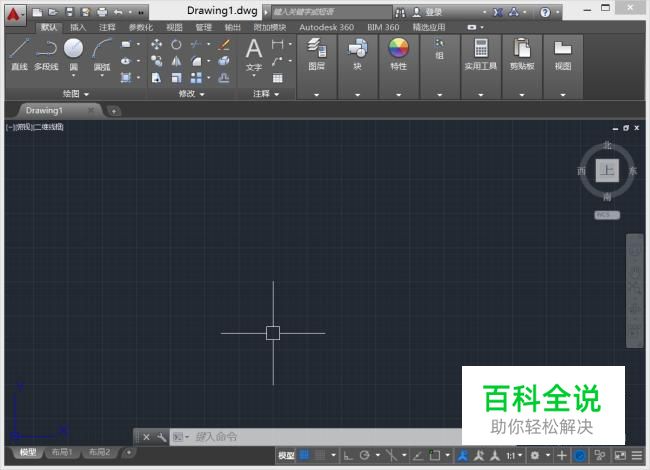Select the Line (直线) drawing tool

point(19,54)
